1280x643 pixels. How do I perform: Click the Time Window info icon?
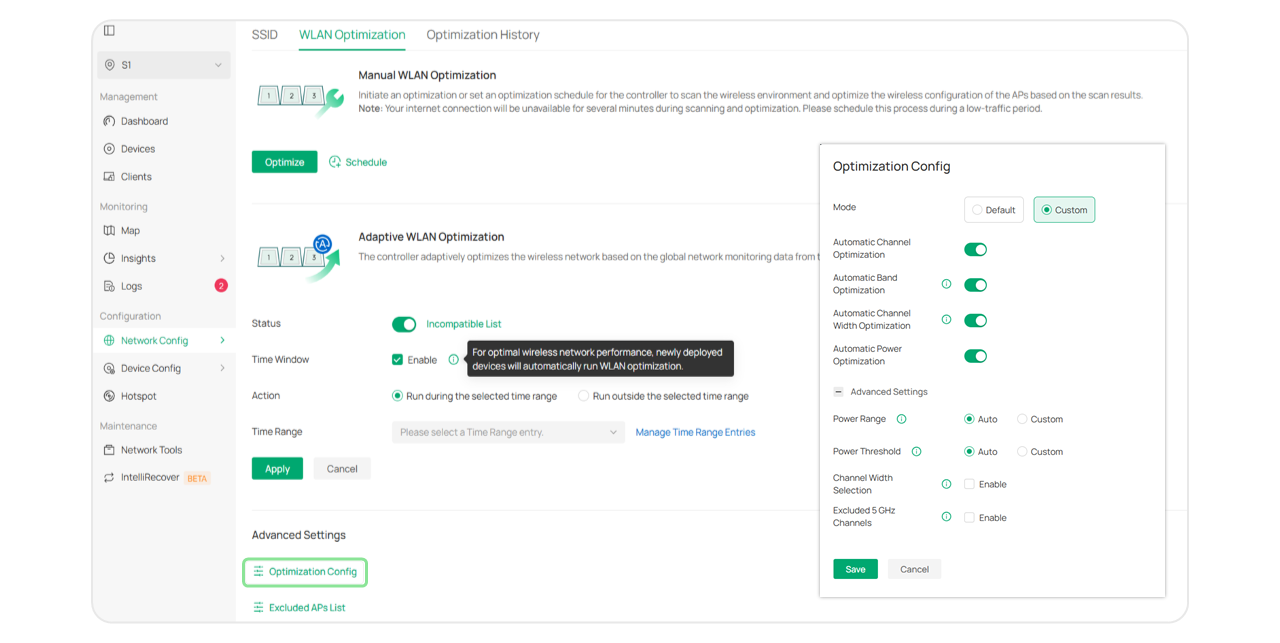pyautogui.click(x=454, y=360)
